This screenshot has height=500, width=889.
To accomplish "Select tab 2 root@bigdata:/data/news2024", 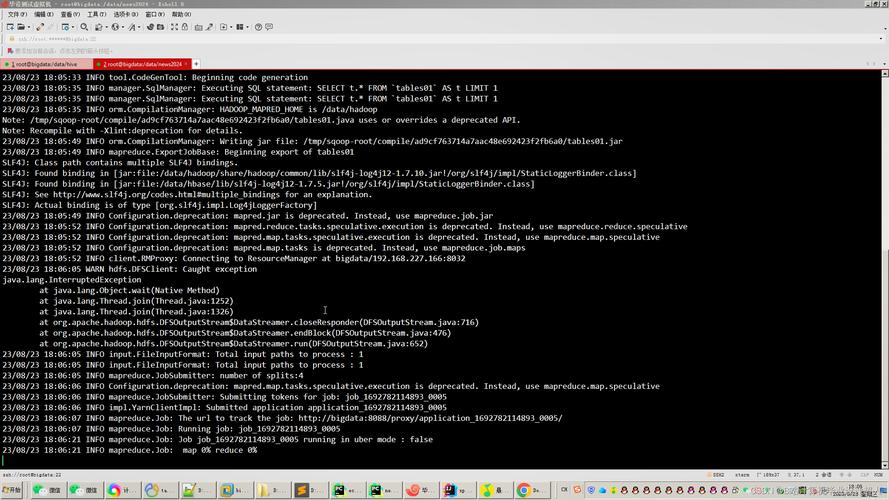I will 142,64.
